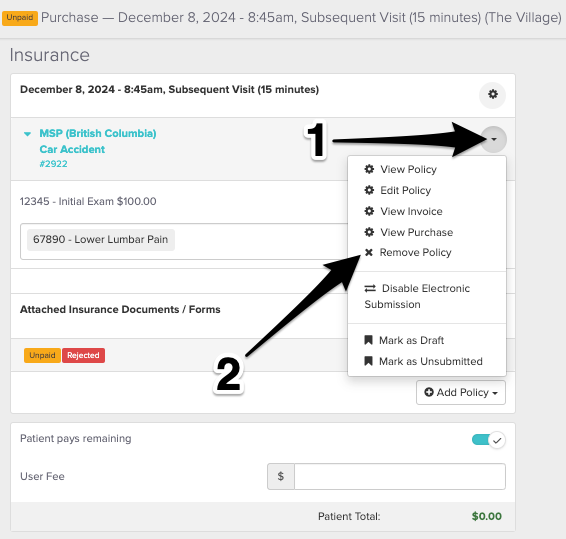Select Disable Electronic Submission
The image size is (566, 539).
pyautogui.click(x=417, y=296)
